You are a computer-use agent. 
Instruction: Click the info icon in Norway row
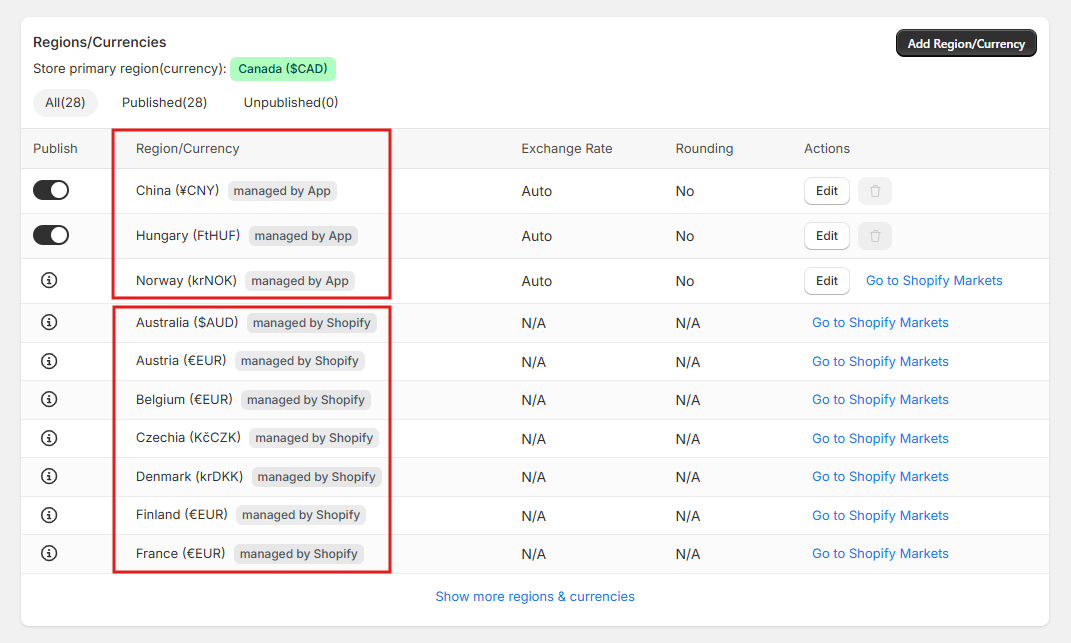point(49,280)
